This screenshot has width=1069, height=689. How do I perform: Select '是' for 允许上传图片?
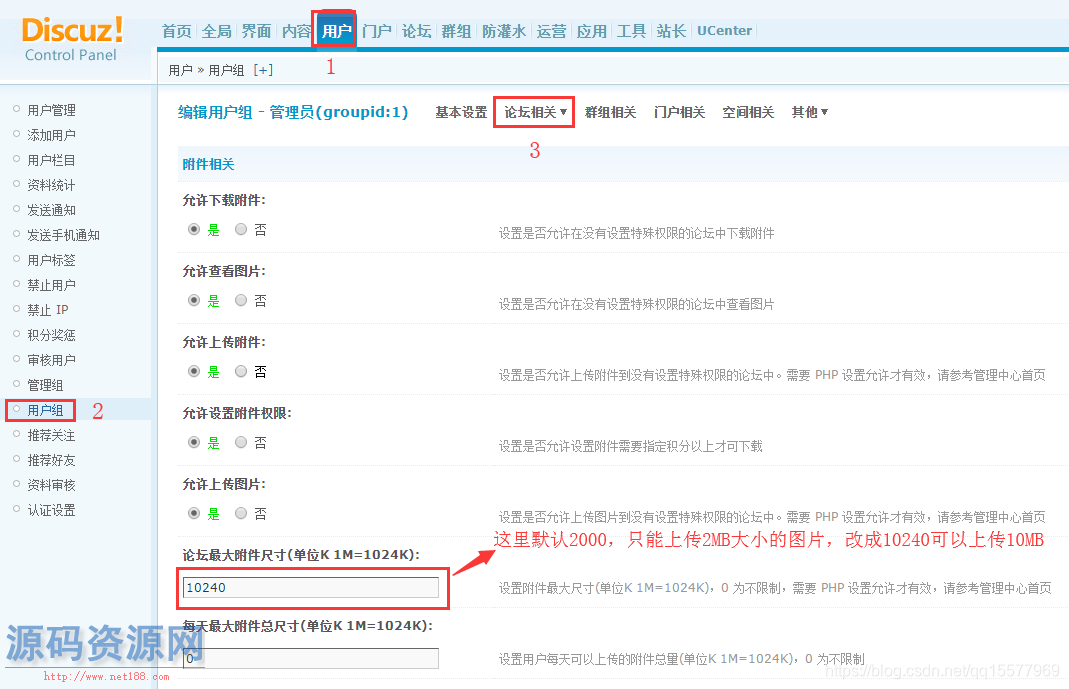coord(195,513)
